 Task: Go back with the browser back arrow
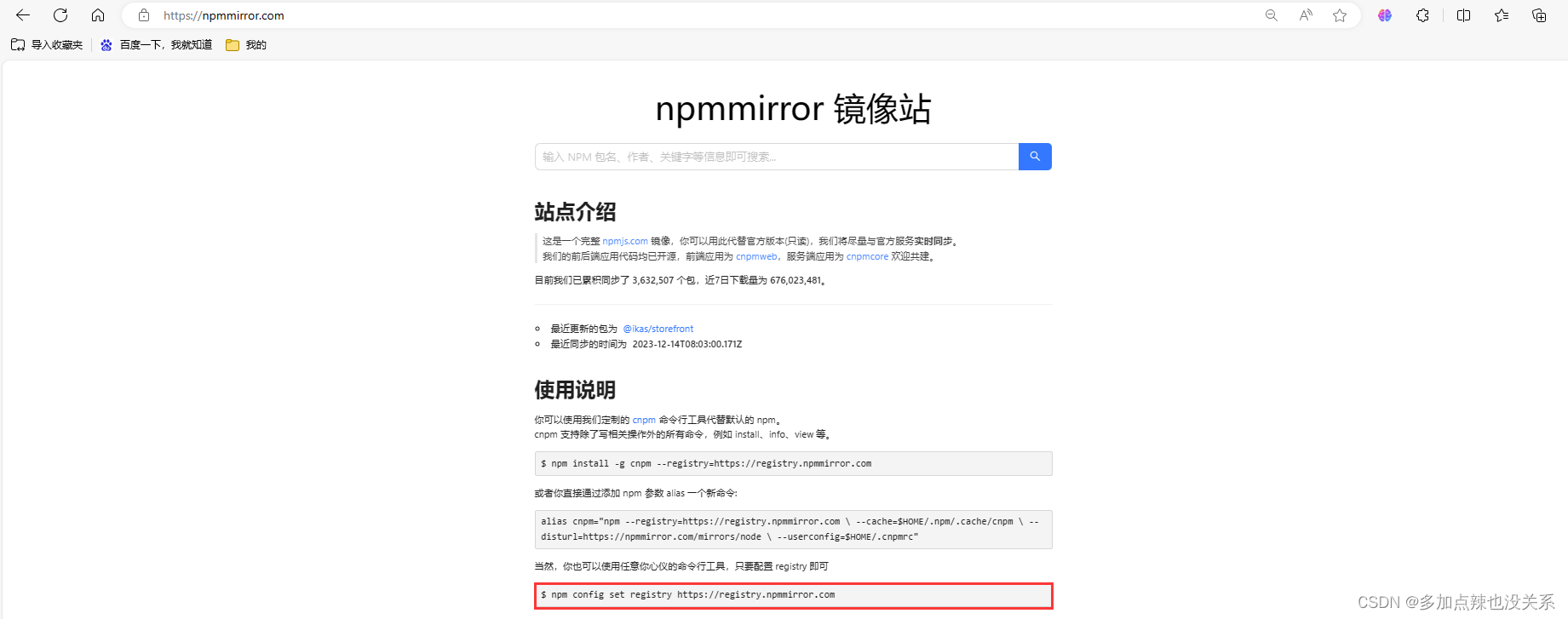[x=23, y=15]
